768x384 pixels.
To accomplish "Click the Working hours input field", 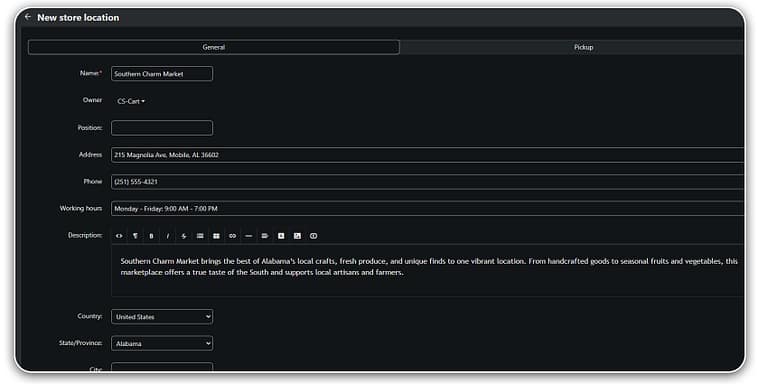I will click(x=427, y=209).
